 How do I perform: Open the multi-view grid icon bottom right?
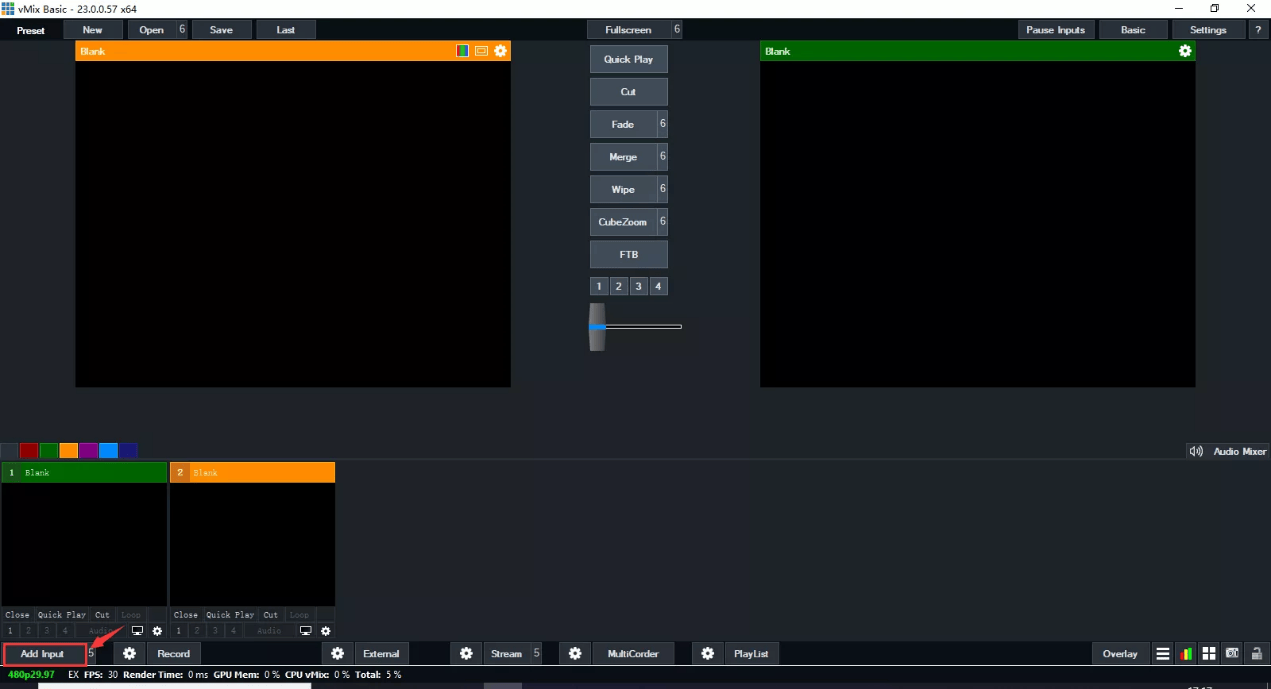tap(1208, 653)
